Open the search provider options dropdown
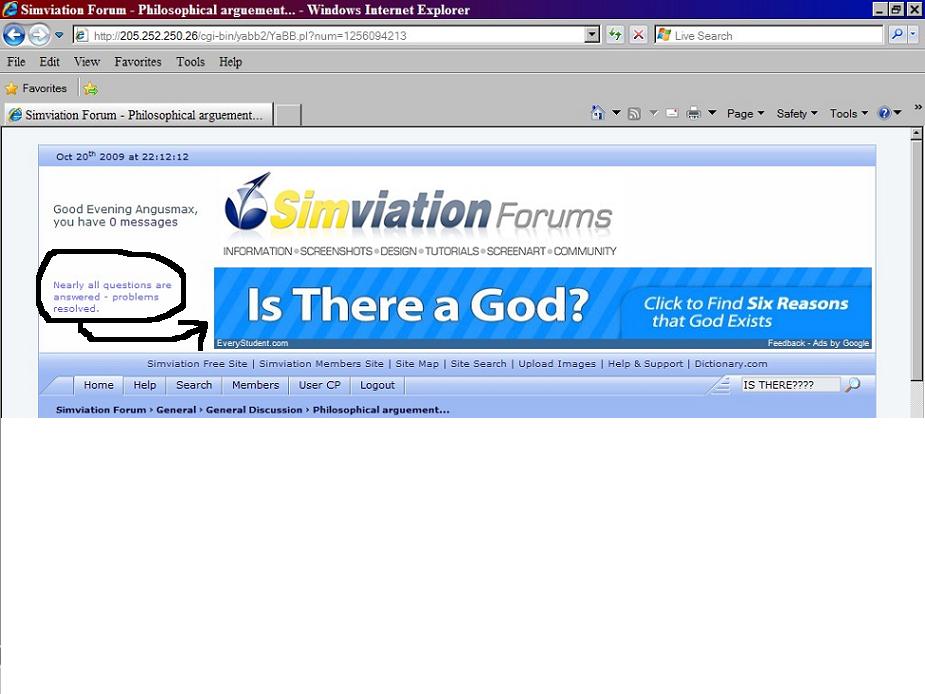The height and width of the screenshot is (694, 925). tap(913, 35)
